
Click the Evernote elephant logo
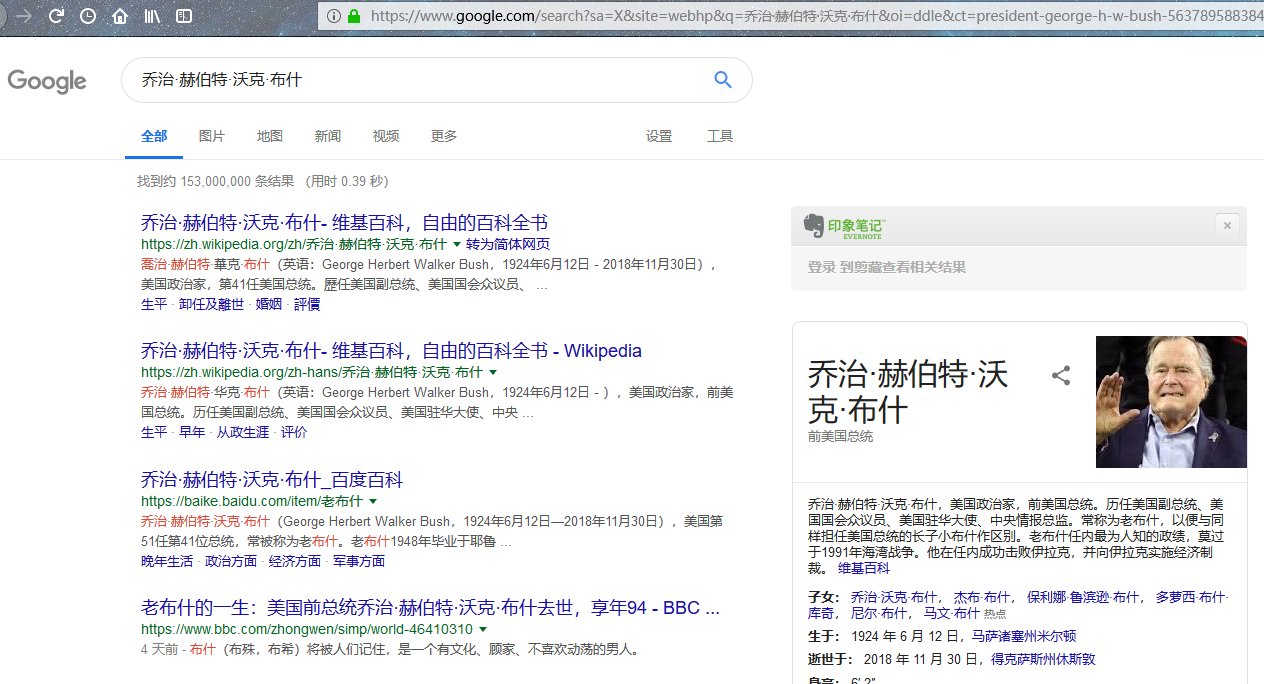click(812, 227)
